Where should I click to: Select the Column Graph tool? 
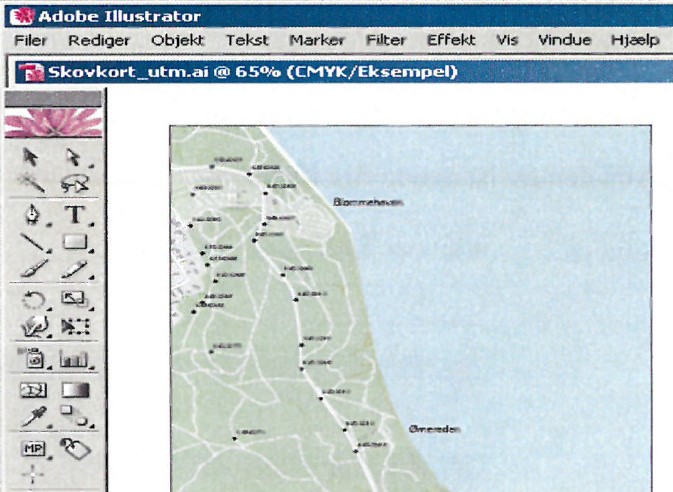(x=74, y=357)
